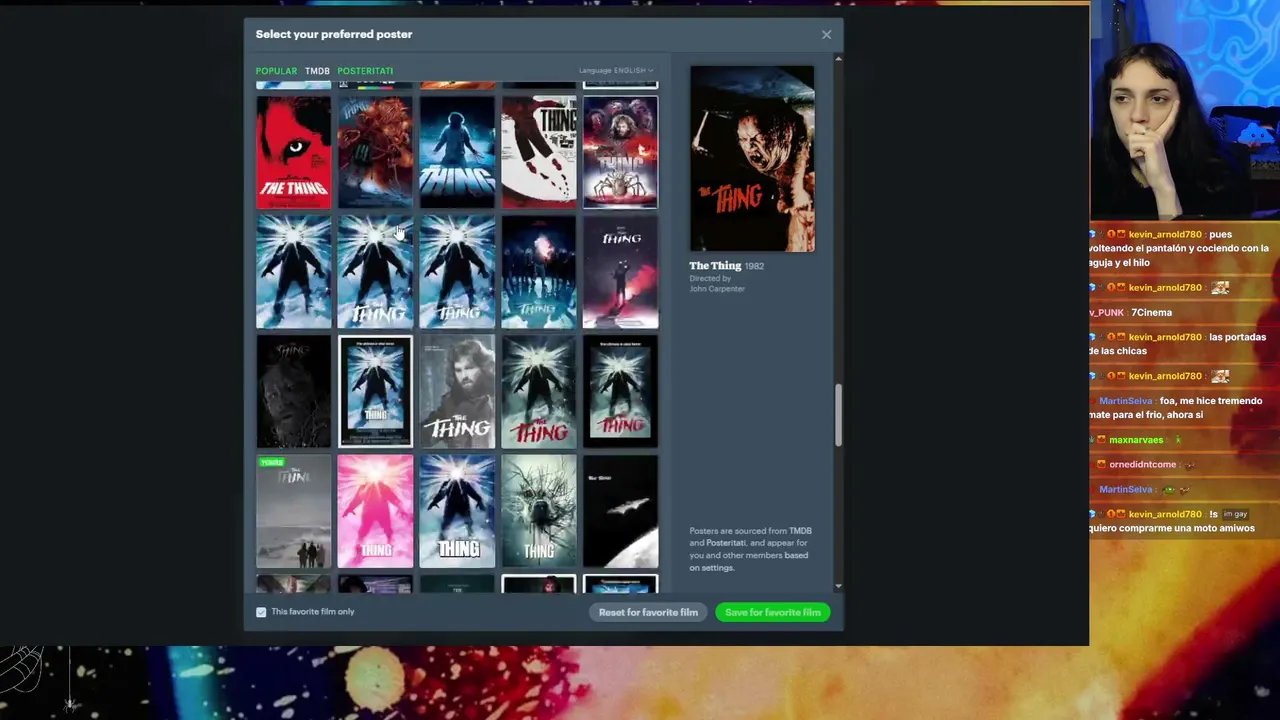Image resolution: width=1280 pixels, height=720 pixels.
Task: Click 'Save for favorite film' button
Action: pos(773,612)
